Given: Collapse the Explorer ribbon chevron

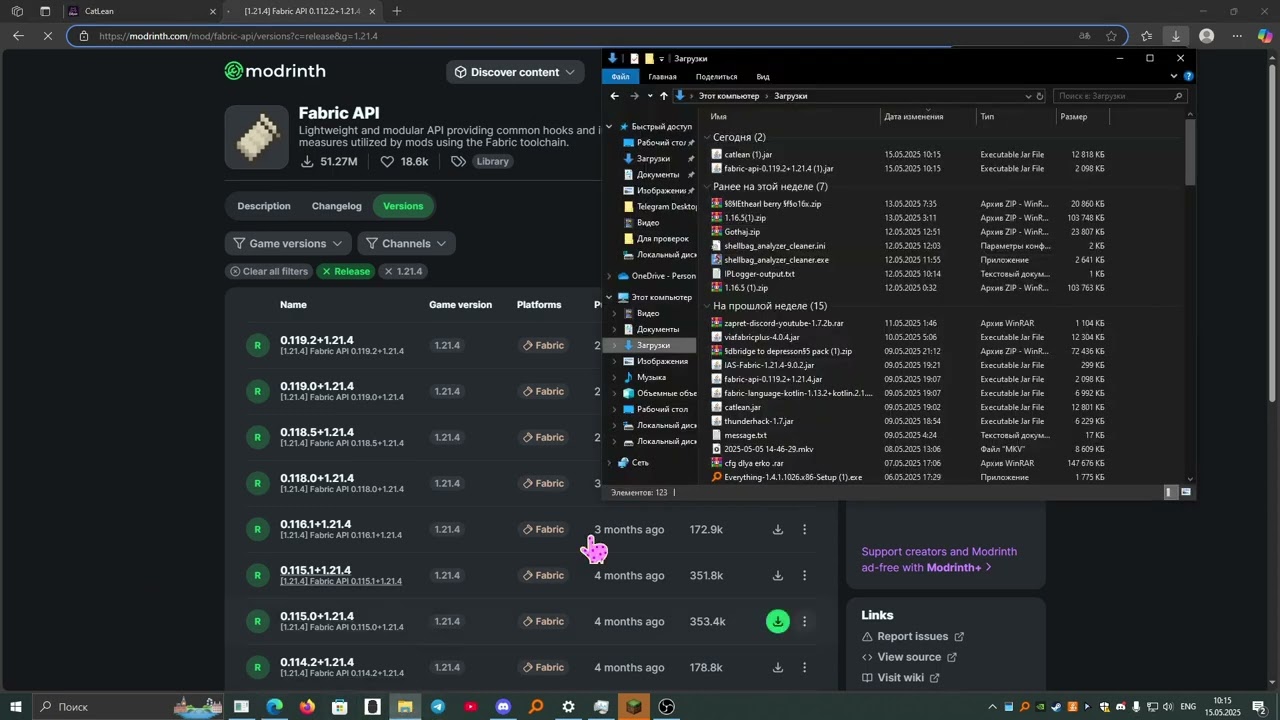Looking at the screenshot, I should point(1176,76).
